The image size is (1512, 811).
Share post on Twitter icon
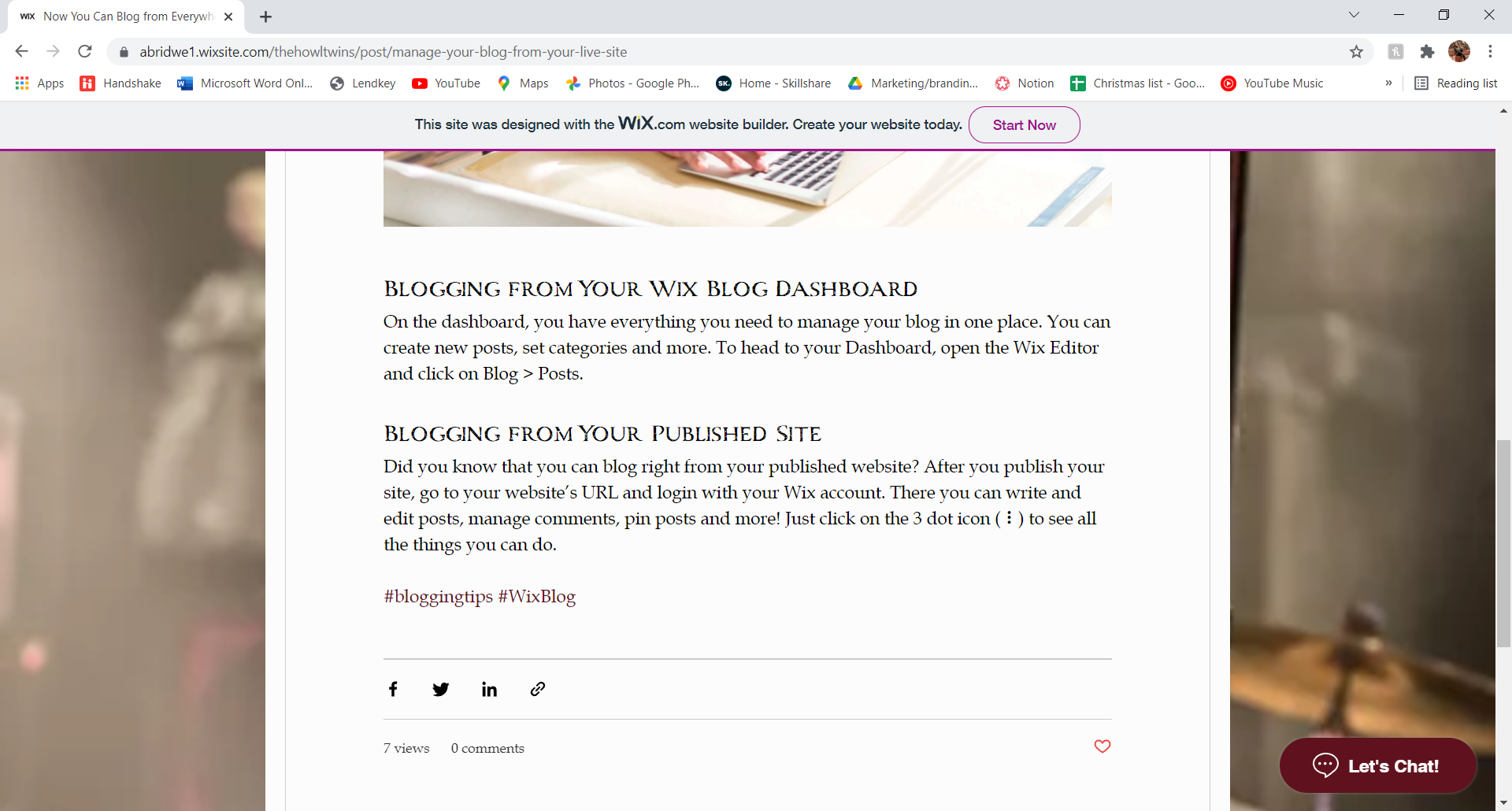441,689
